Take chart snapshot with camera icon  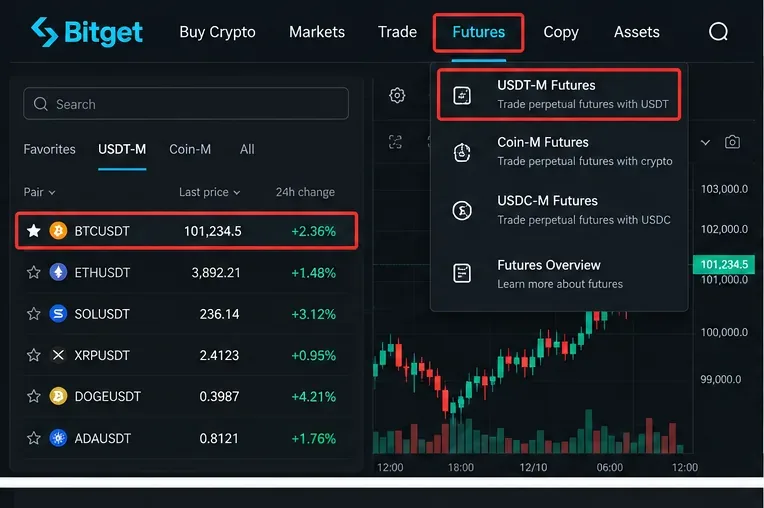[732, 142]
